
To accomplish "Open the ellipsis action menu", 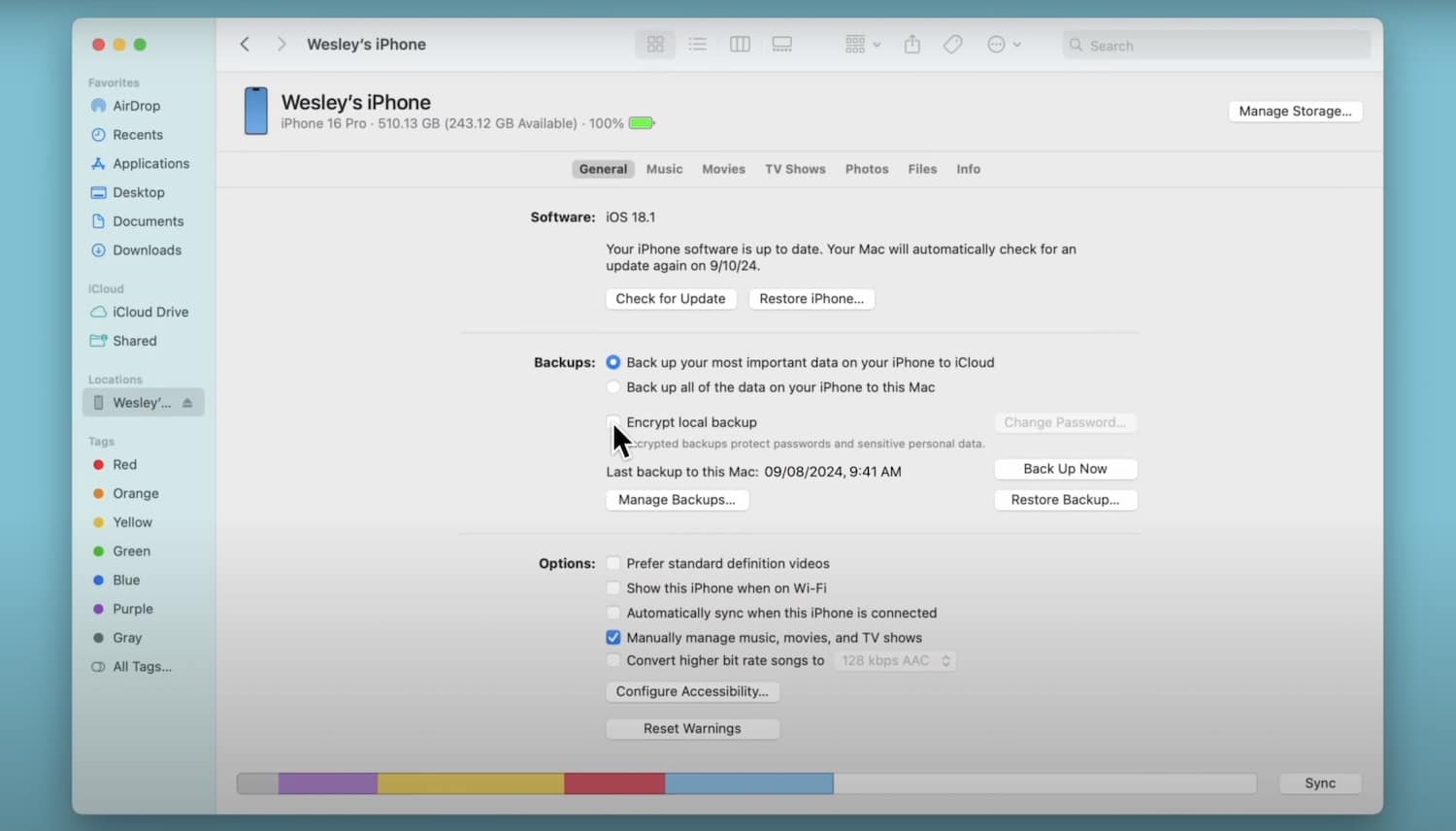I will pyautogui.click(x=1004, y=44).
